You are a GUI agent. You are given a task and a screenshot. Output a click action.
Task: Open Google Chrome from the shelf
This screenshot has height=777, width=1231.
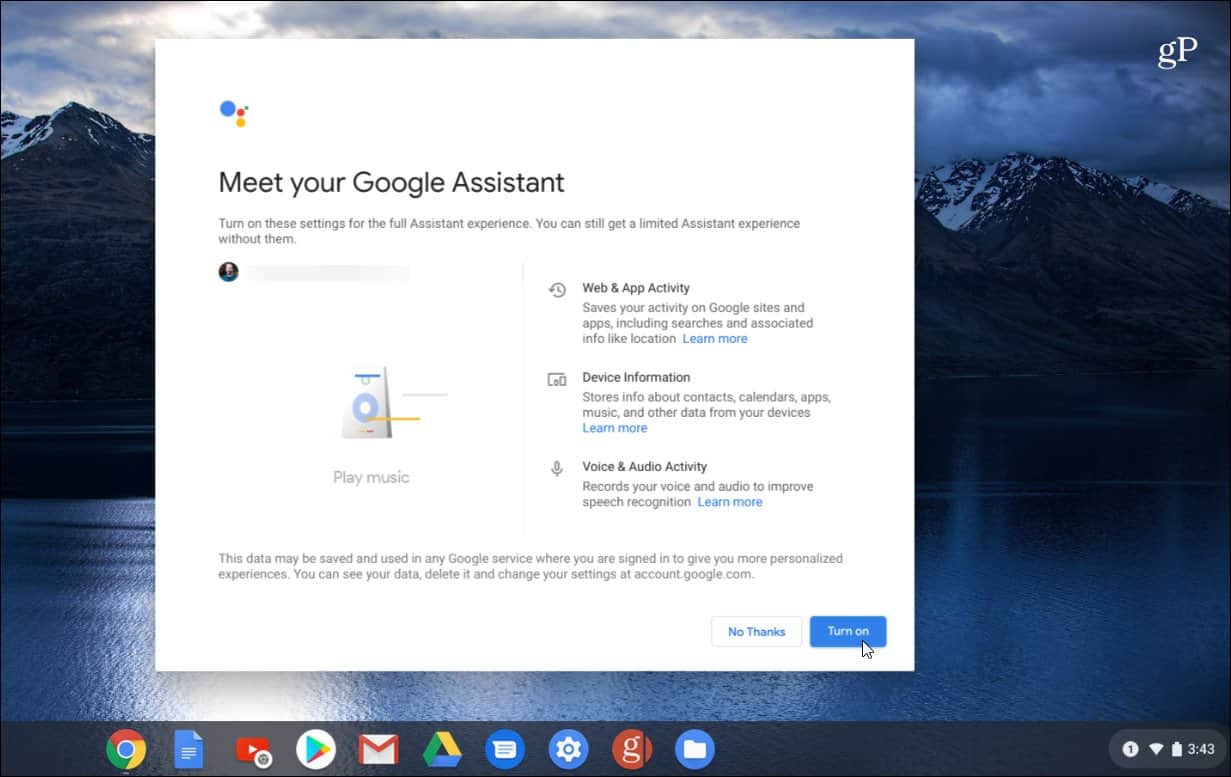point(126,749)
